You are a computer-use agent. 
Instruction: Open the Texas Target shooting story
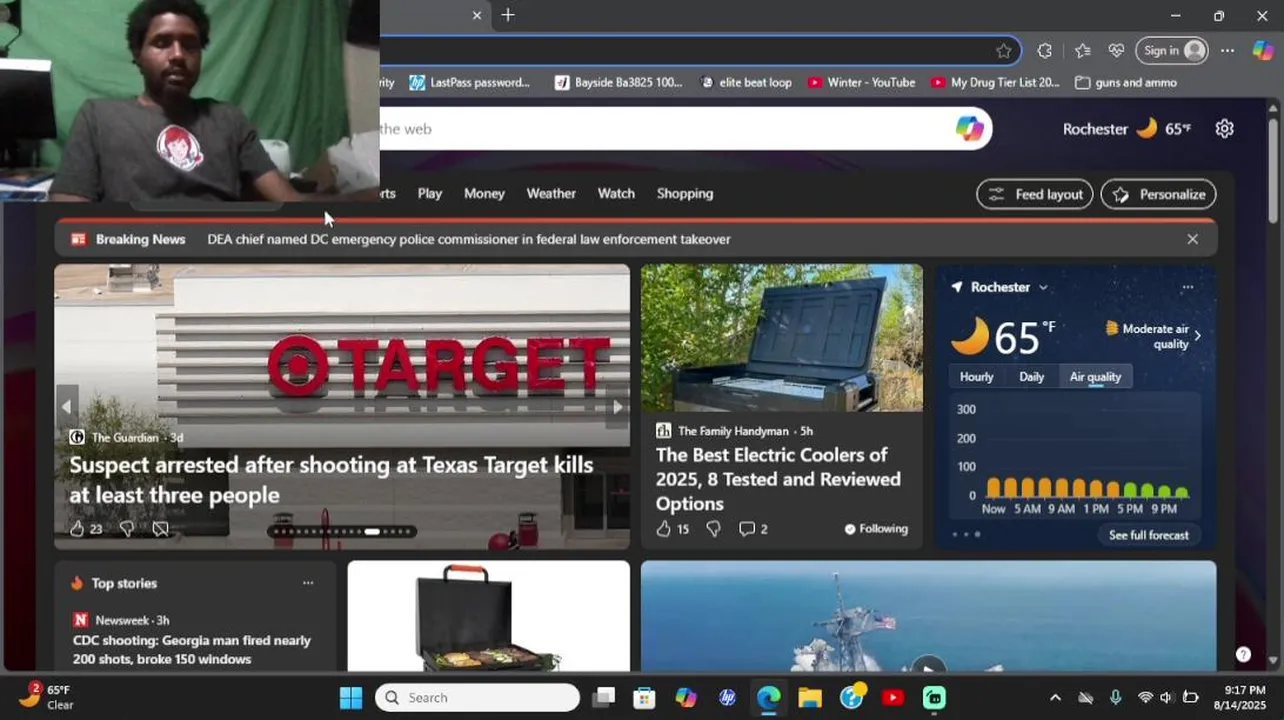tap(331, 480)
